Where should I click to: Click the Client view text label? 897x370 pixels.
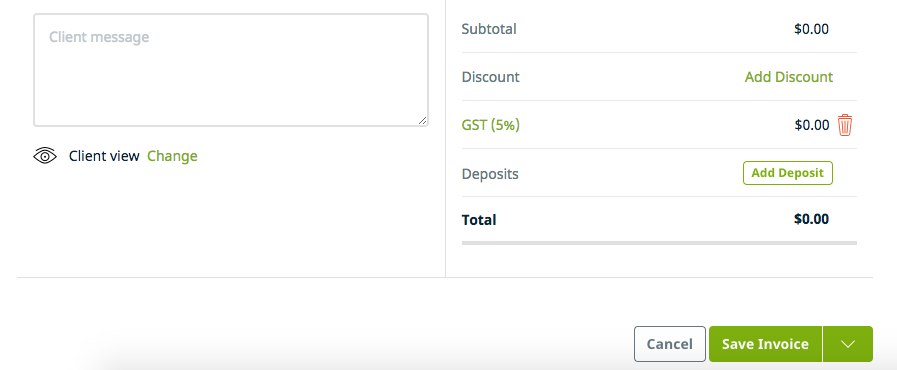[104, 156]
